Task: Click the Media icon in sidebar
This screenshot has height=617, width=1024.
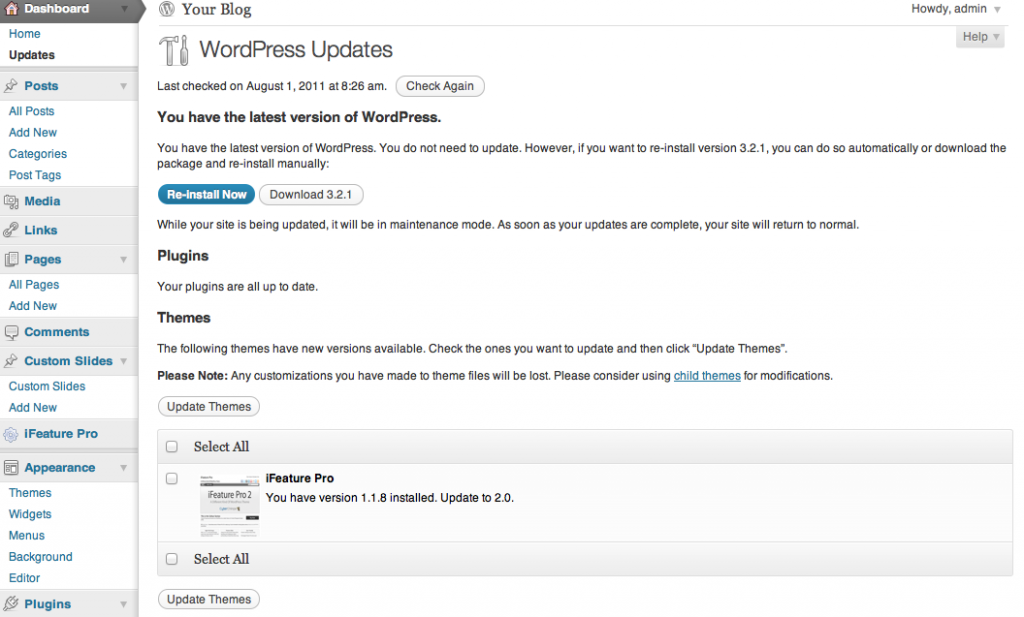Action: pos(11,202)
